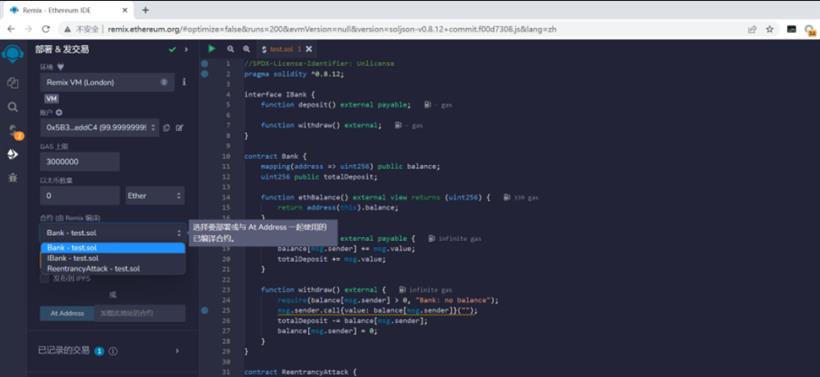This screenshot has height=377, width=820.
Task: Expand the recorded transactions section arrow
Action: coord(177,351)
